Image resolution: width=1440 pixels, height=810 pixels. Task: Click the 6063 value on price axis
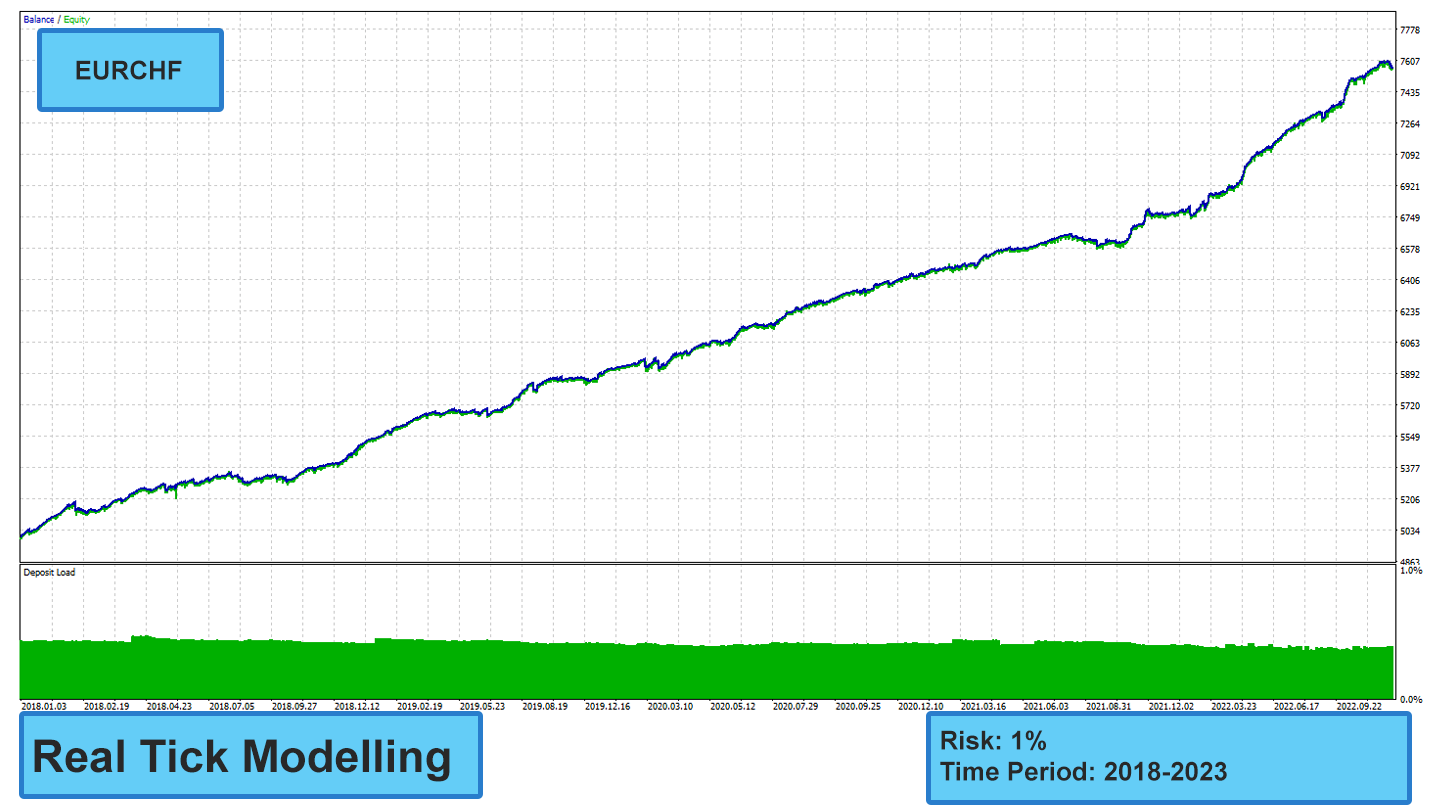click(x=1410, y=343)
